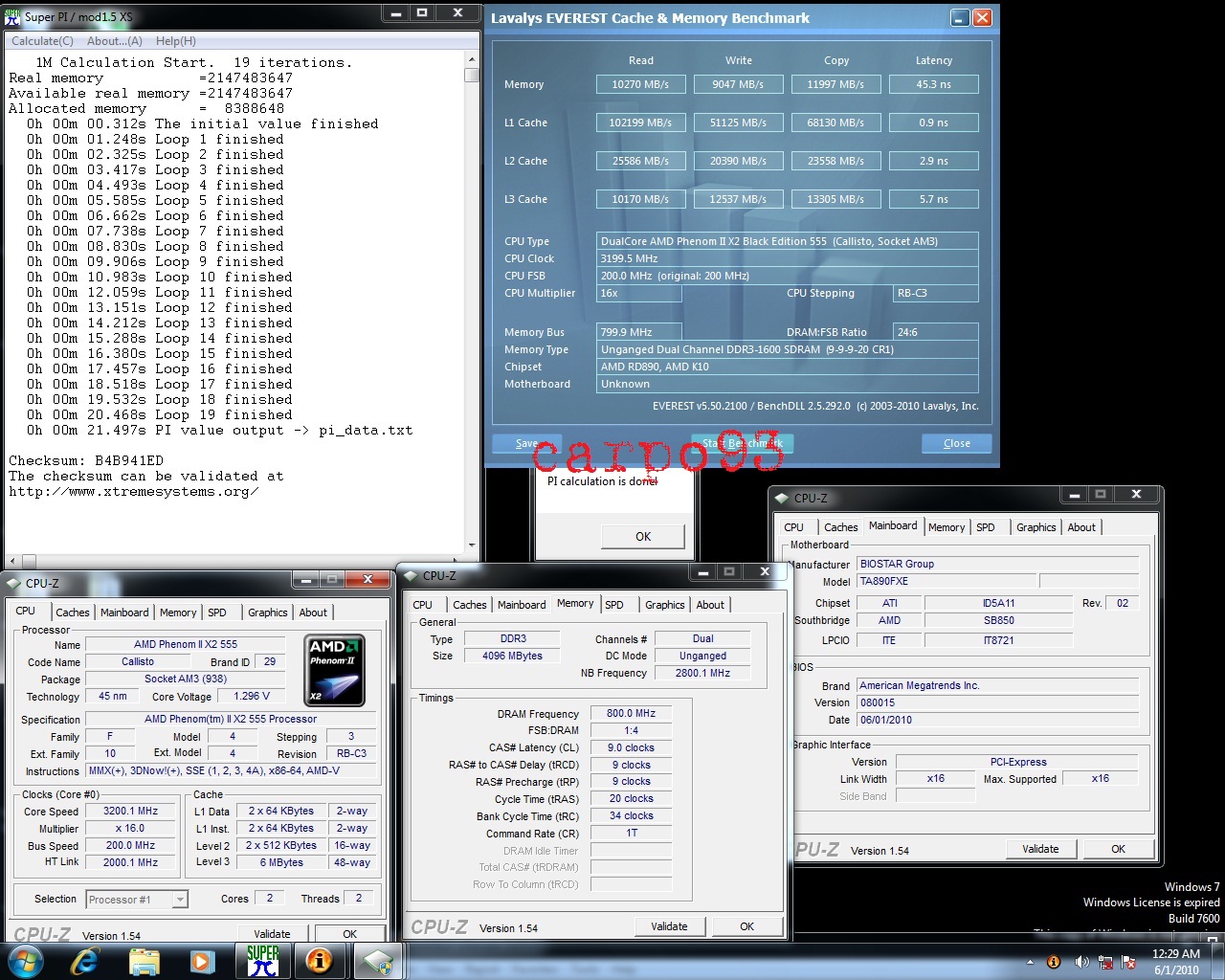Image resolution: width=1225 pixels, height=980 pixels.
Task: Open Caches tab in the CPU-Z Memory window
Action: pyautogui.click(x=470, y=605)
